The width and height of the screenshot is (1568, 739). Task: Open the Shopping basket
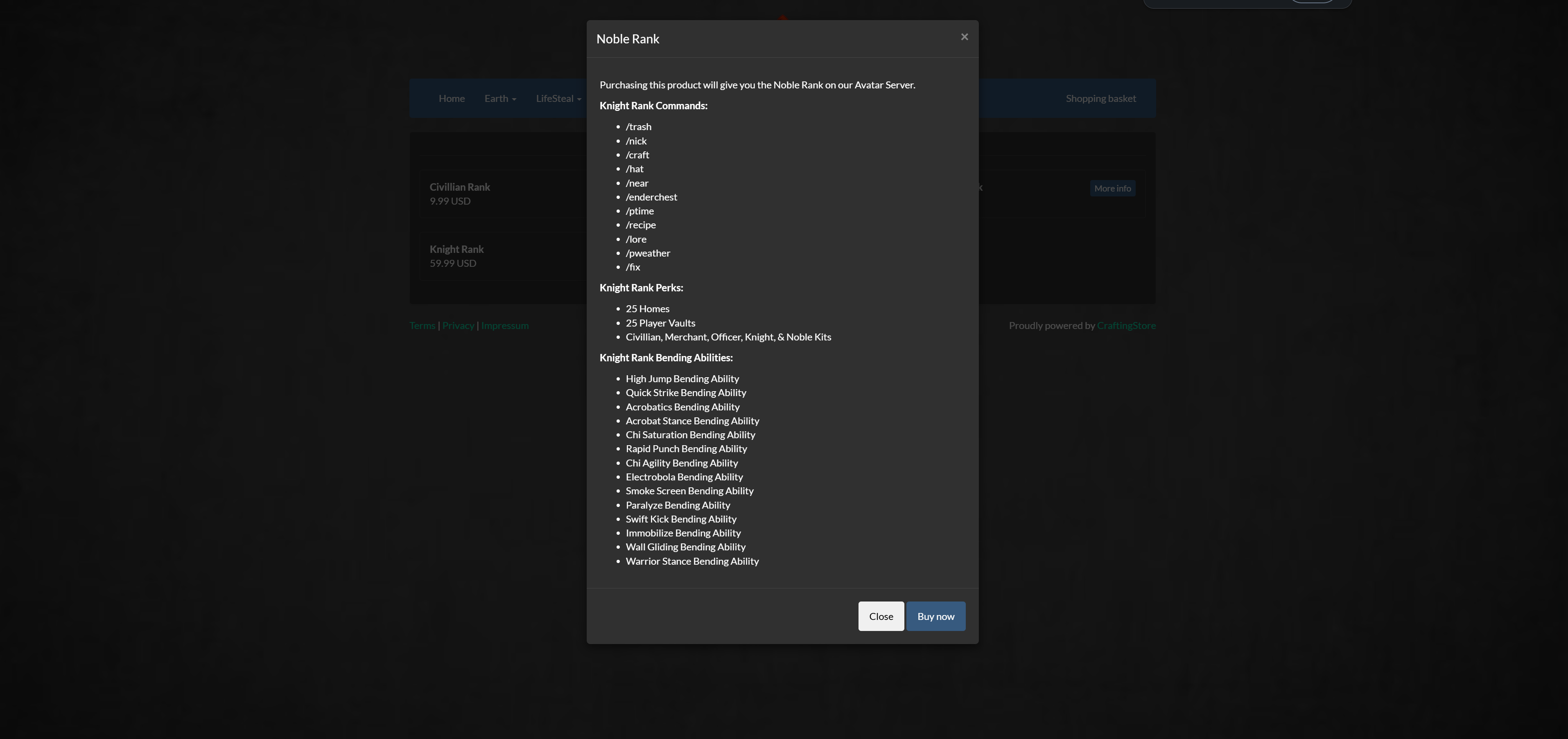[x=1100, y=99]
